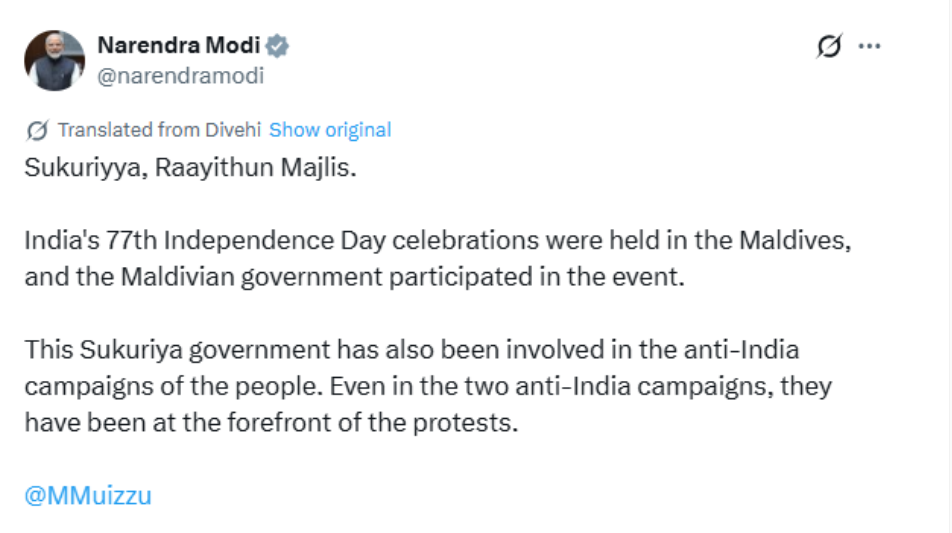
Task: Click the small Grok icon beside Translated
Action: point(37,130)
